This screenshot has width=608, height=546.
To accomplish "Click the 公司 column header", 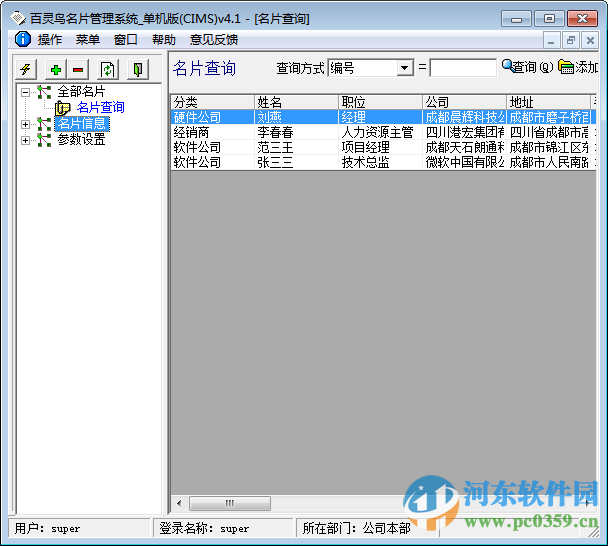I will pos(465,102).
